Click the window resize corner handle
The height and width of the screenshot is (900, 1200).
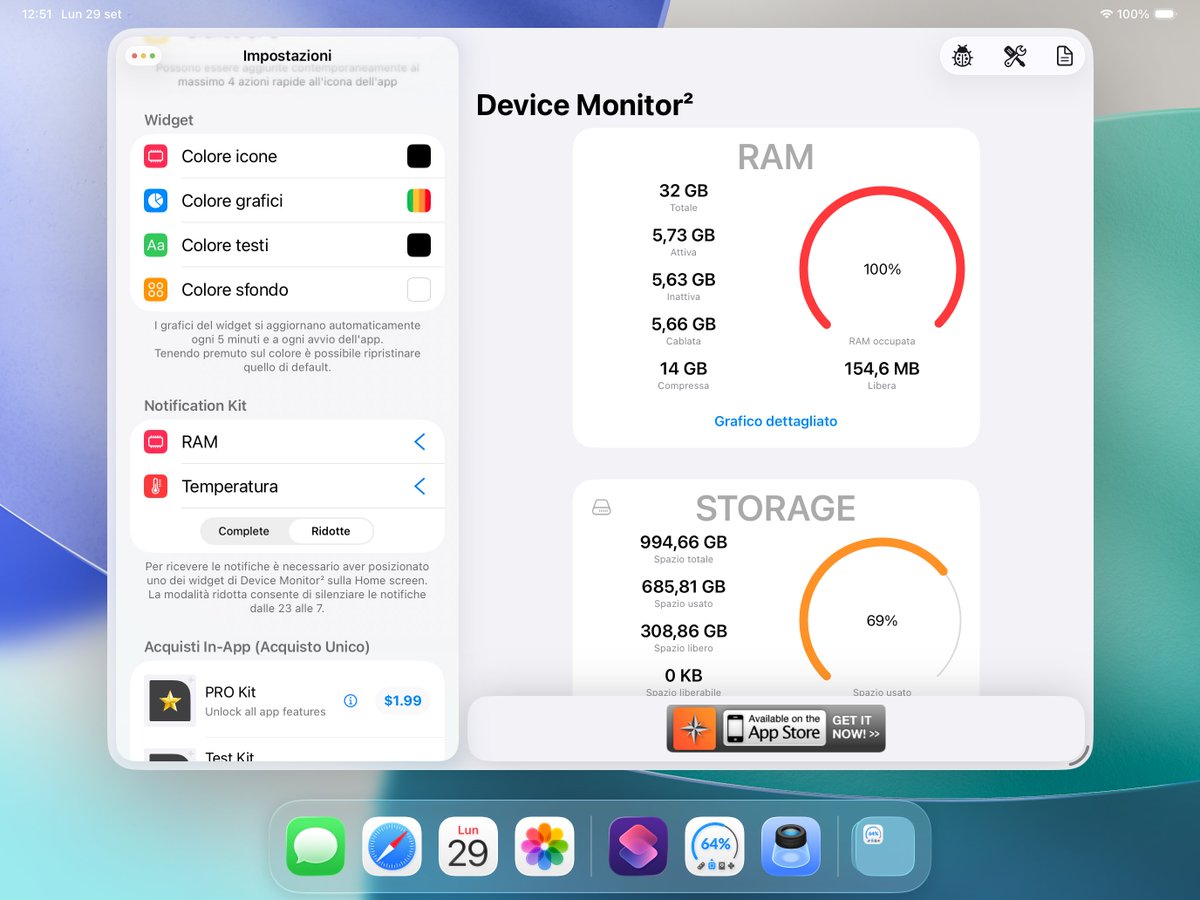1078,755
